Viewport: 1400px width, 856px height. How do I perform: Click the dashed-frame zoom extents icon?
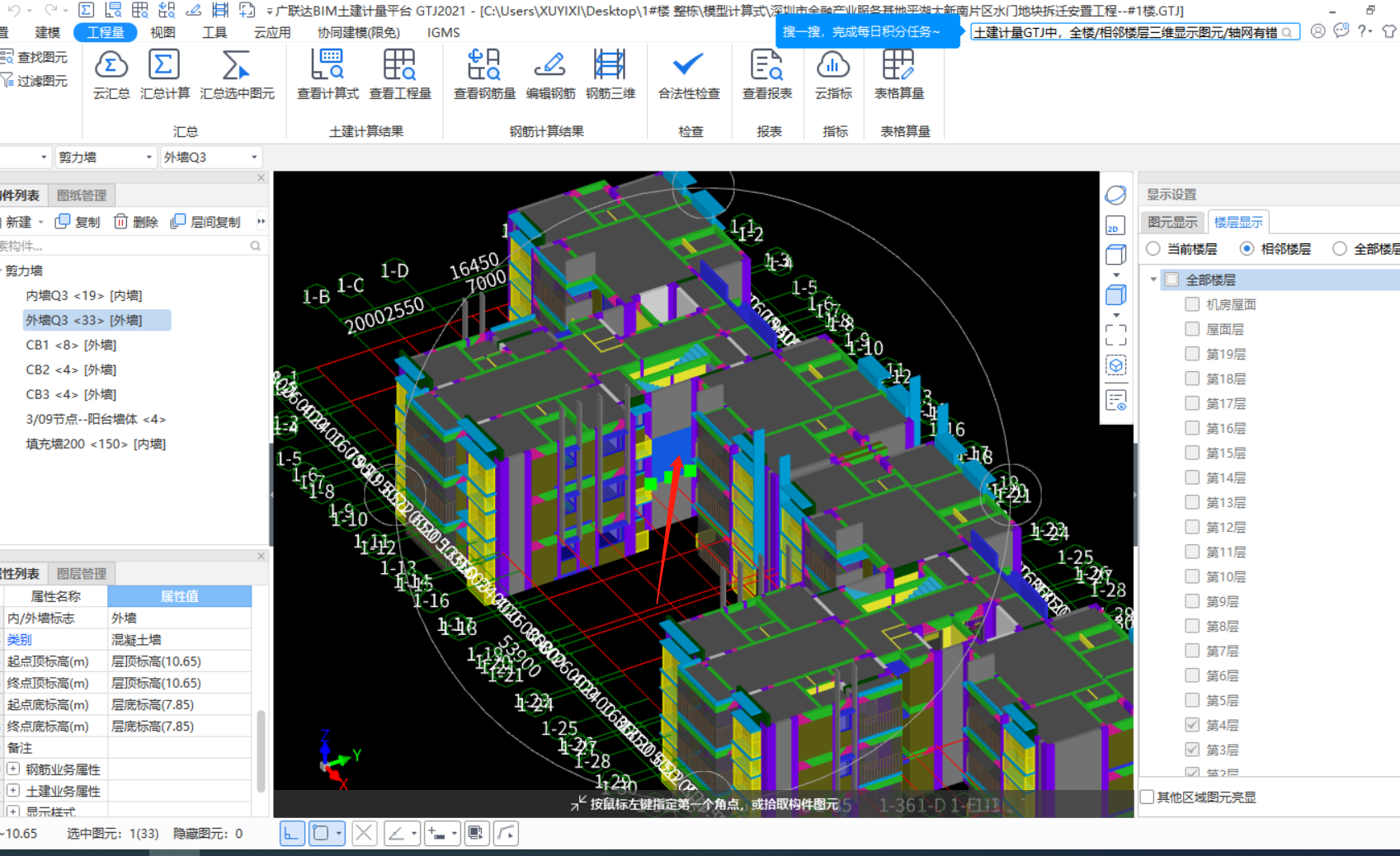coord(1115,335)
